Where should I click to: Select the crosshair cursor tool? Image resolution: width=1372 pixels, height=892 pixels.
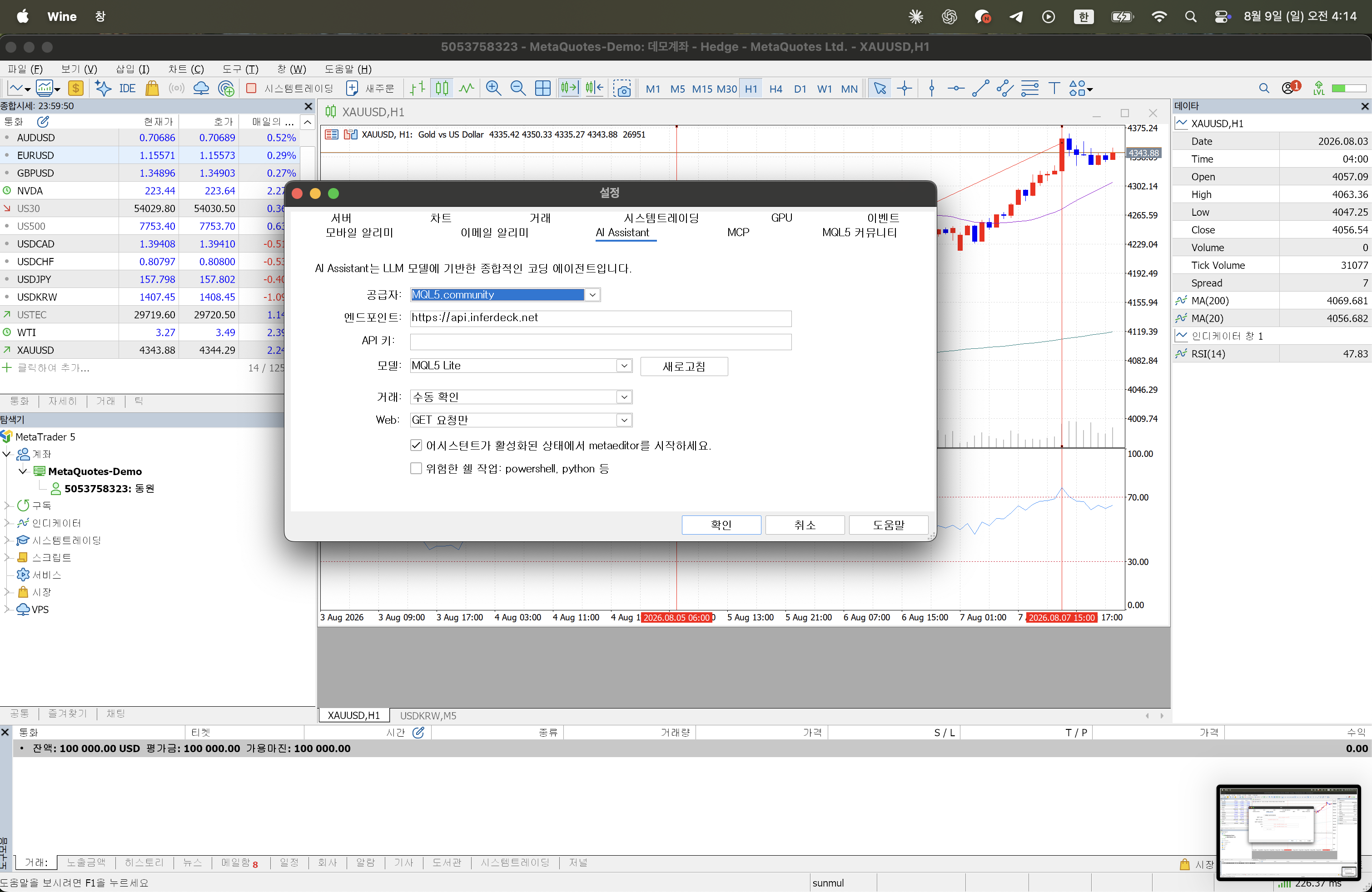(x=905, y=89)
